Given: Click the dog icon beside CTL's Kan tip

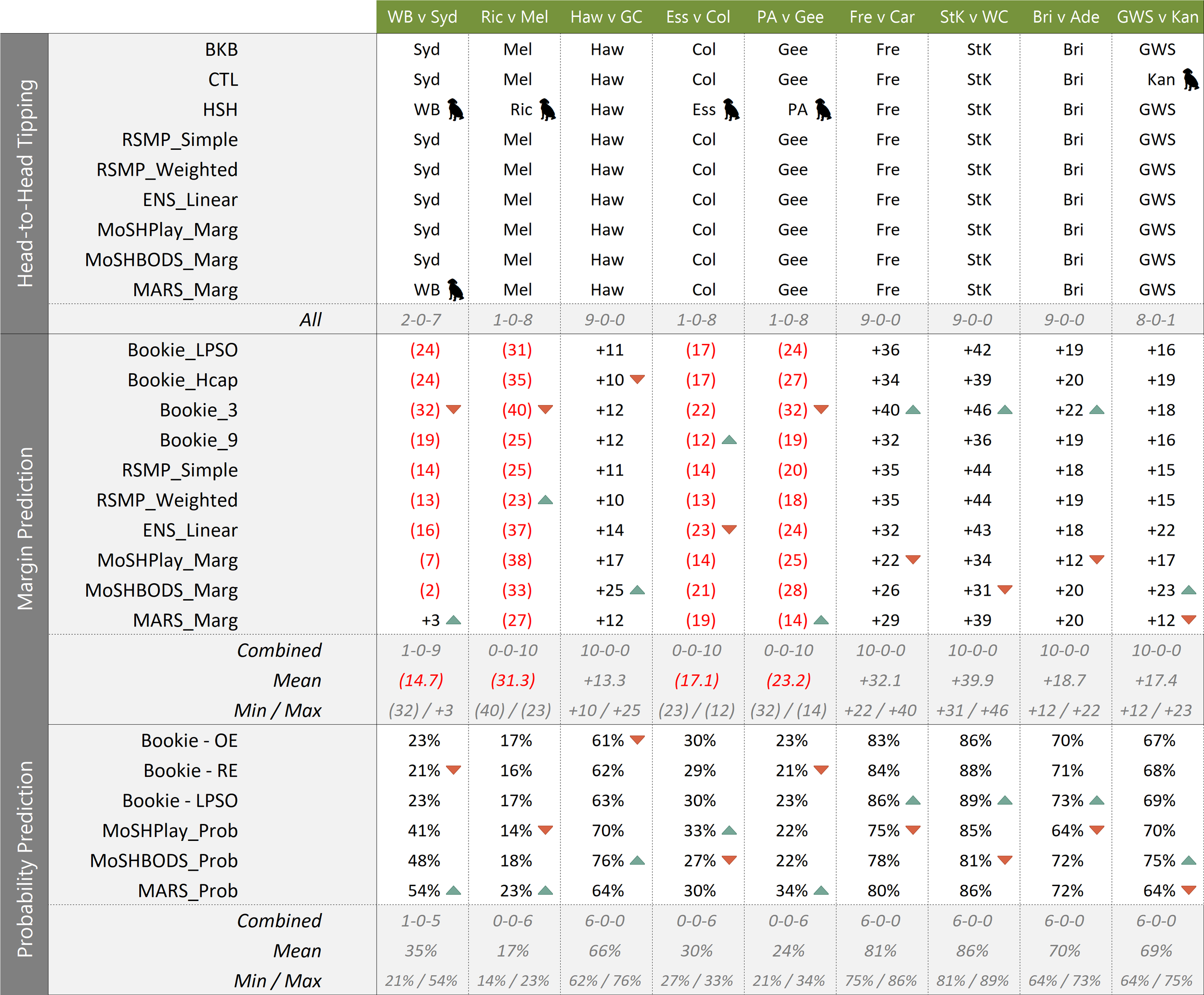Looking at the screenshot, I should [1190, 79].
